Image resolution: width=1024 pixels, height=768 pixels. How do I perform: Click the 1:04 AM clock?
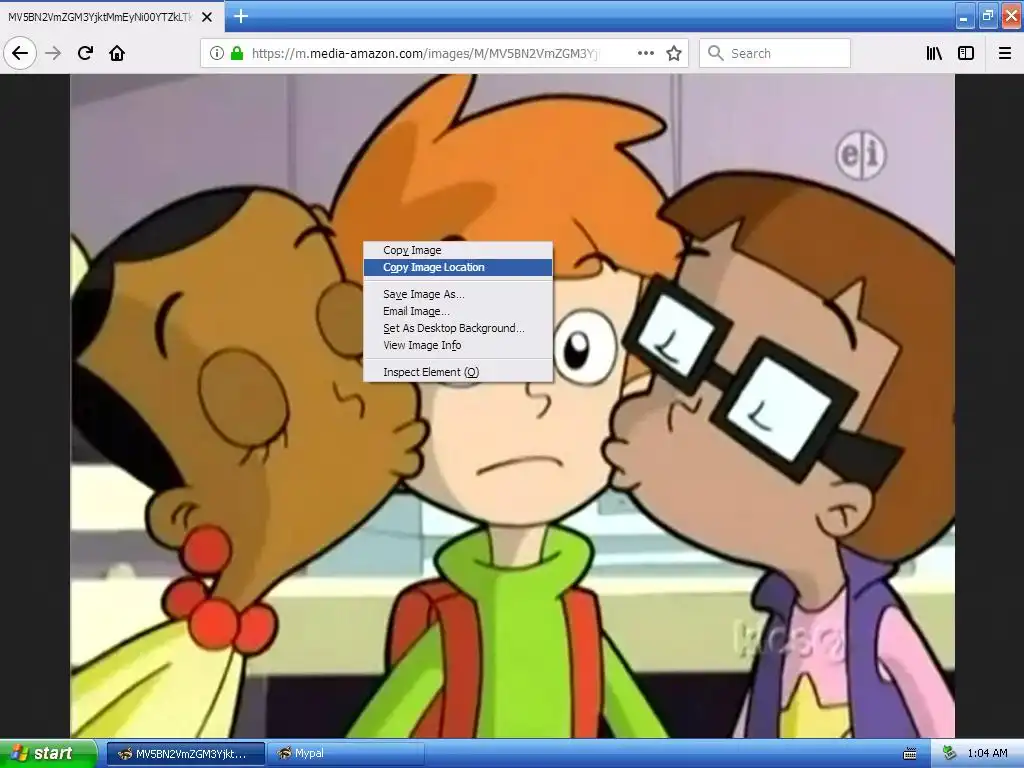click(987, 754)
